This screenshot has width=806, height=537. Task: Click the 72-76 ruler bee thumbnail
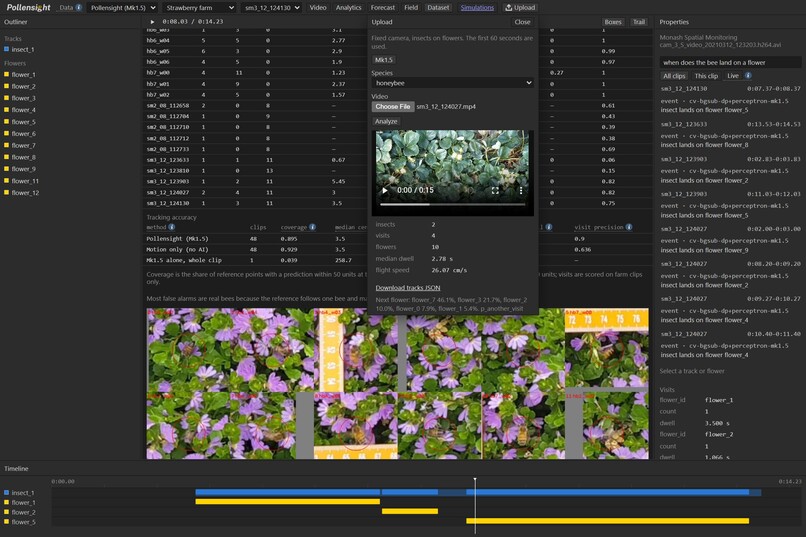click(607, 348)
